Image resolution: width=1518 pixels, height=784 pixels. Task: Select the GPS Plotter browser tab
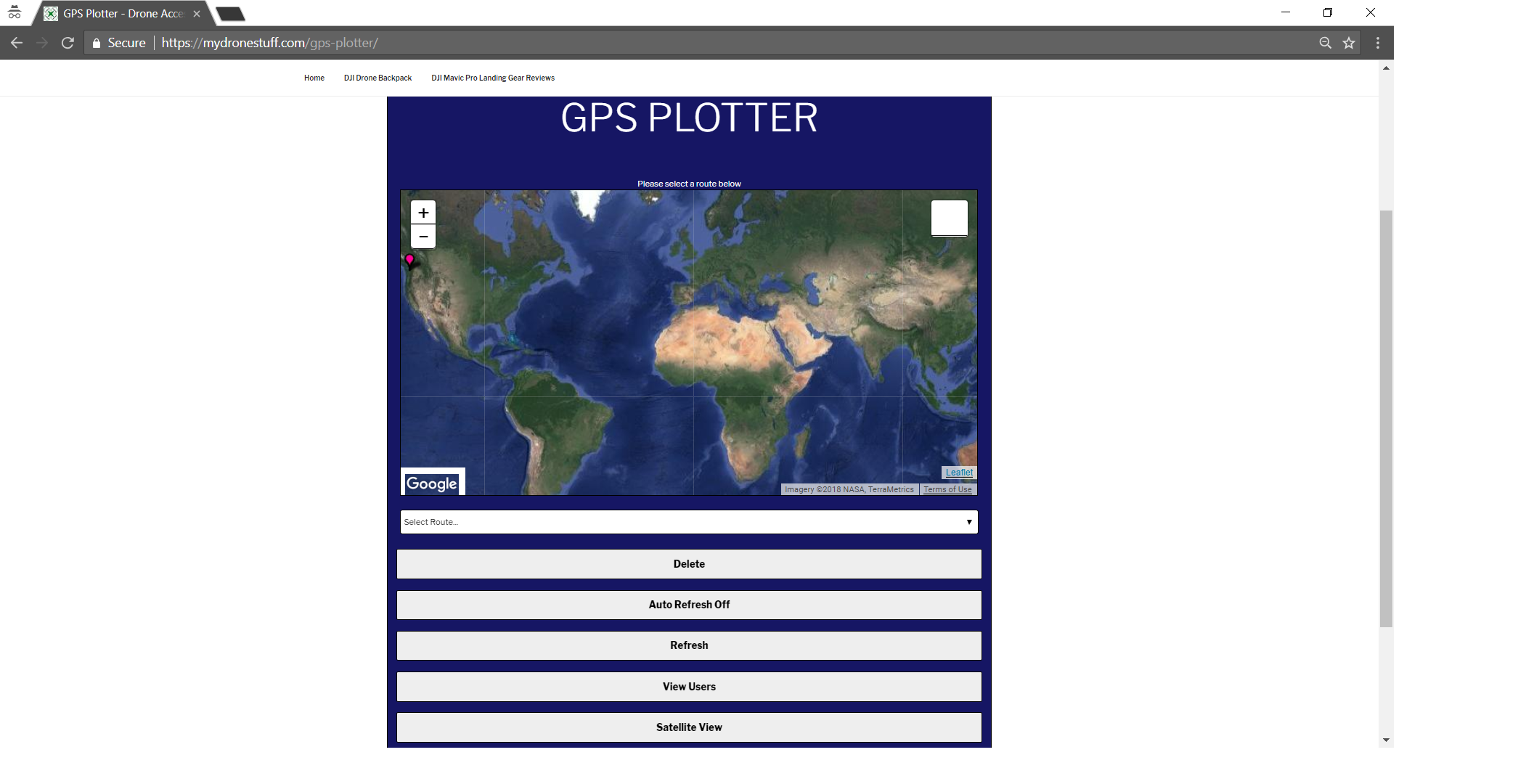(x=122, y=14)
